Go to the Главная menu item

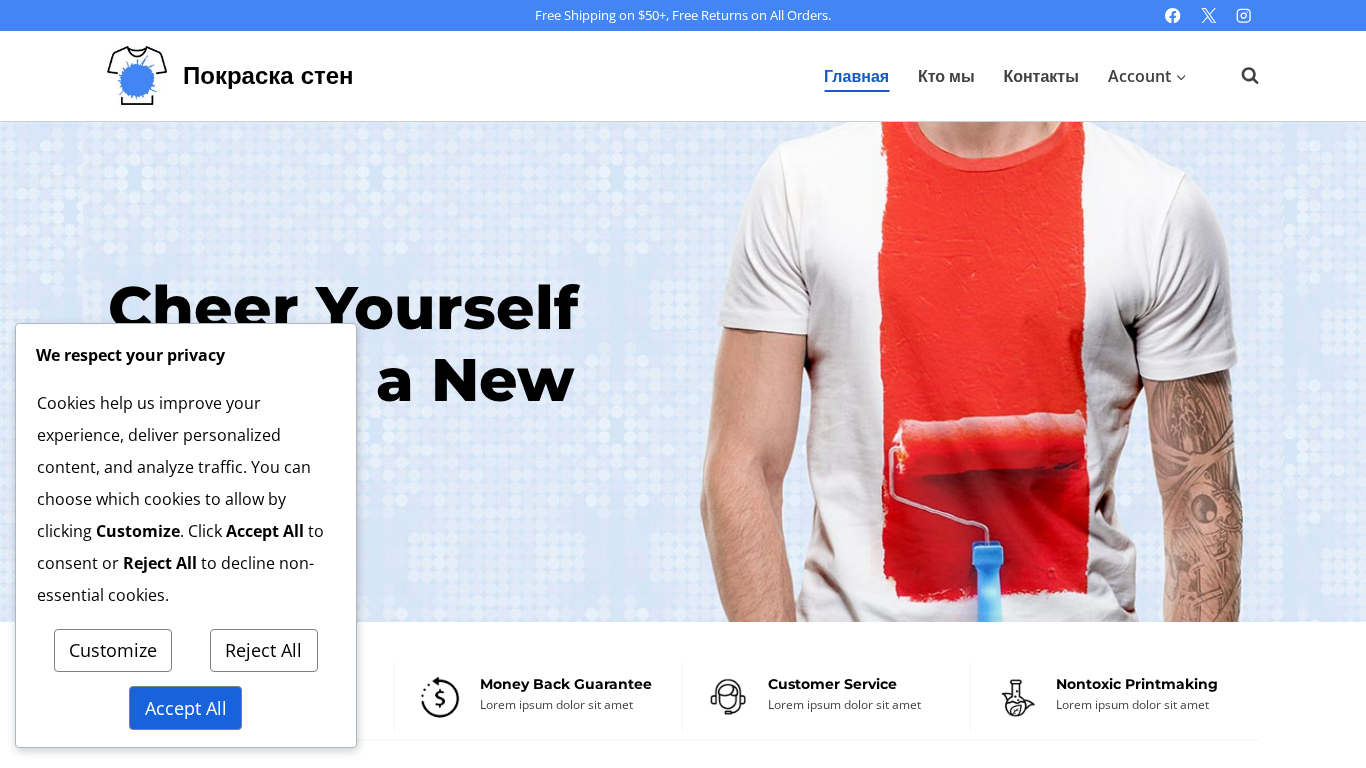[x=856, y=76]
